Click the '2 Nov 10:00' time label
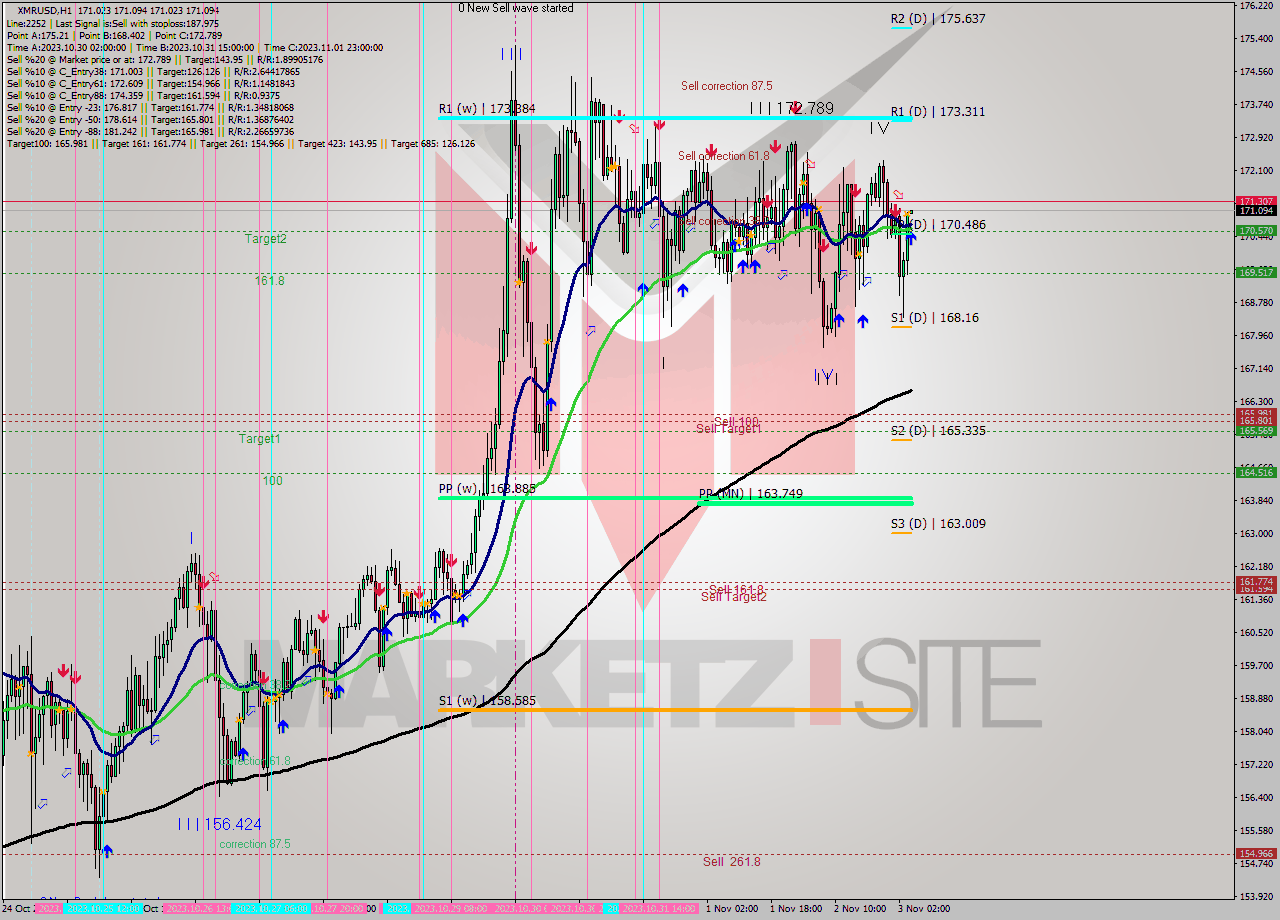Screen dimensions: 1280x920 tap(860, 909)
